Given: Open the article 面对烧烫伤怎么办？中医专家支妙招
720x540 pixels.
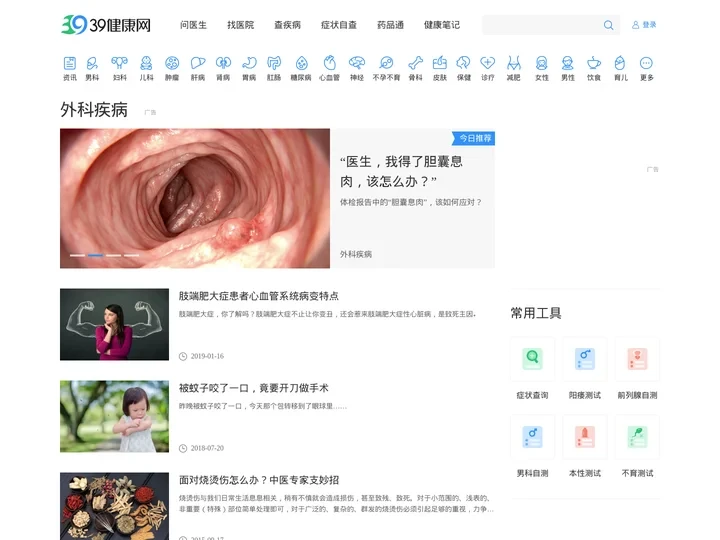Looking at the screenshot, I should click(x=259, y=480).
